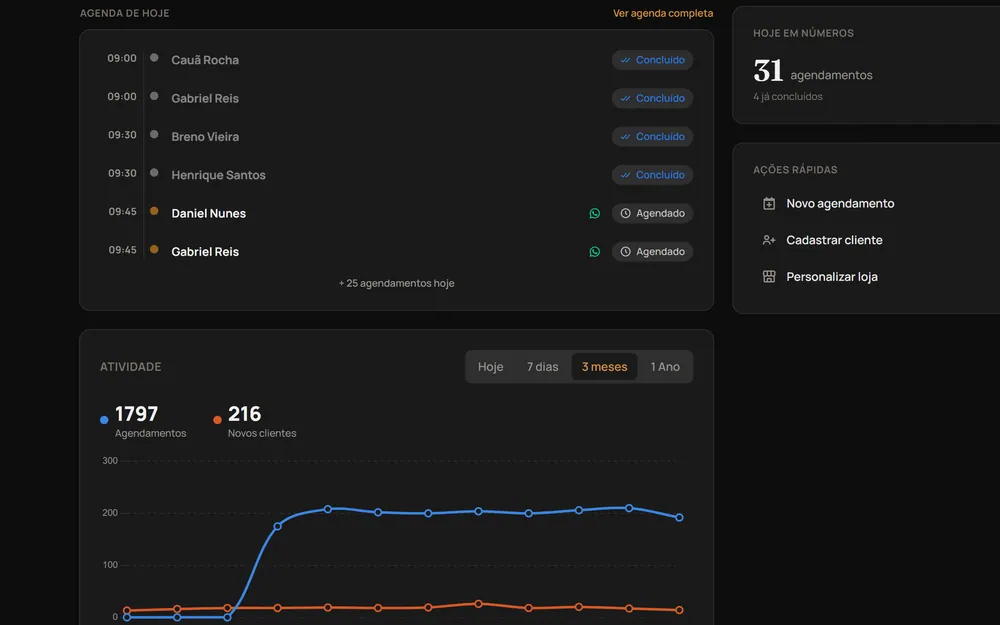Open WhatsApp for Gabriel Reis 09:45 appointment
Image resolution: width=1000 pixels, height=625 pixels.
pyautogui.click(x=594, y=252)
